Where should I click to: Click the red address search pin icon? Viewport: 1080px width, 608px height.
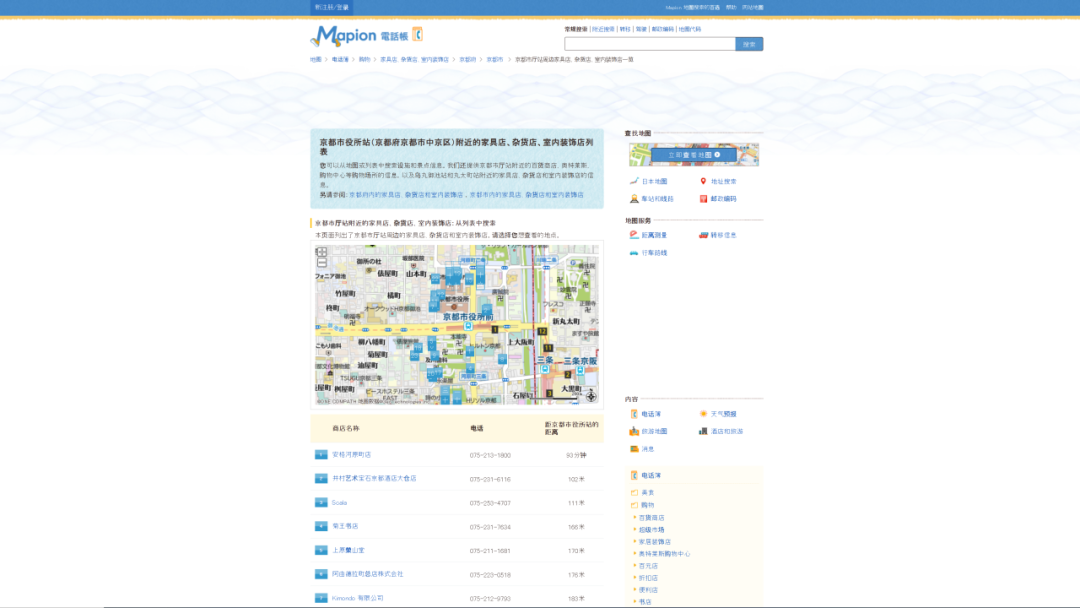coord(703,181)
